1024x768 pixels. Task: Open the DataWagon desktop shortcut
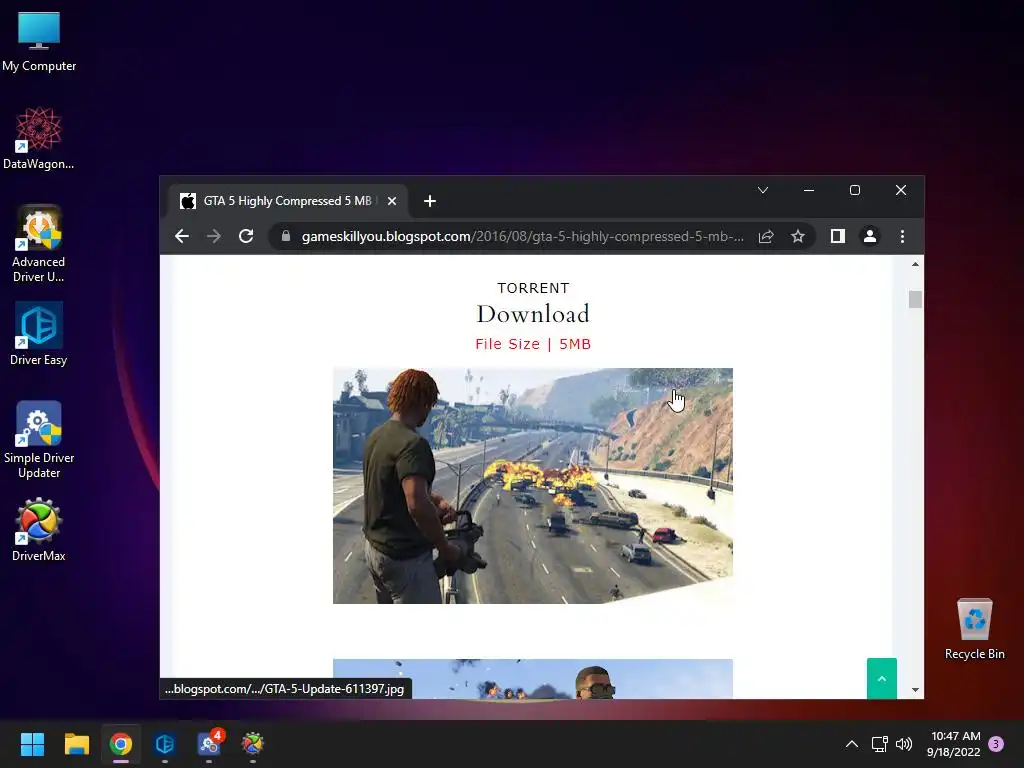pos(39,139)
